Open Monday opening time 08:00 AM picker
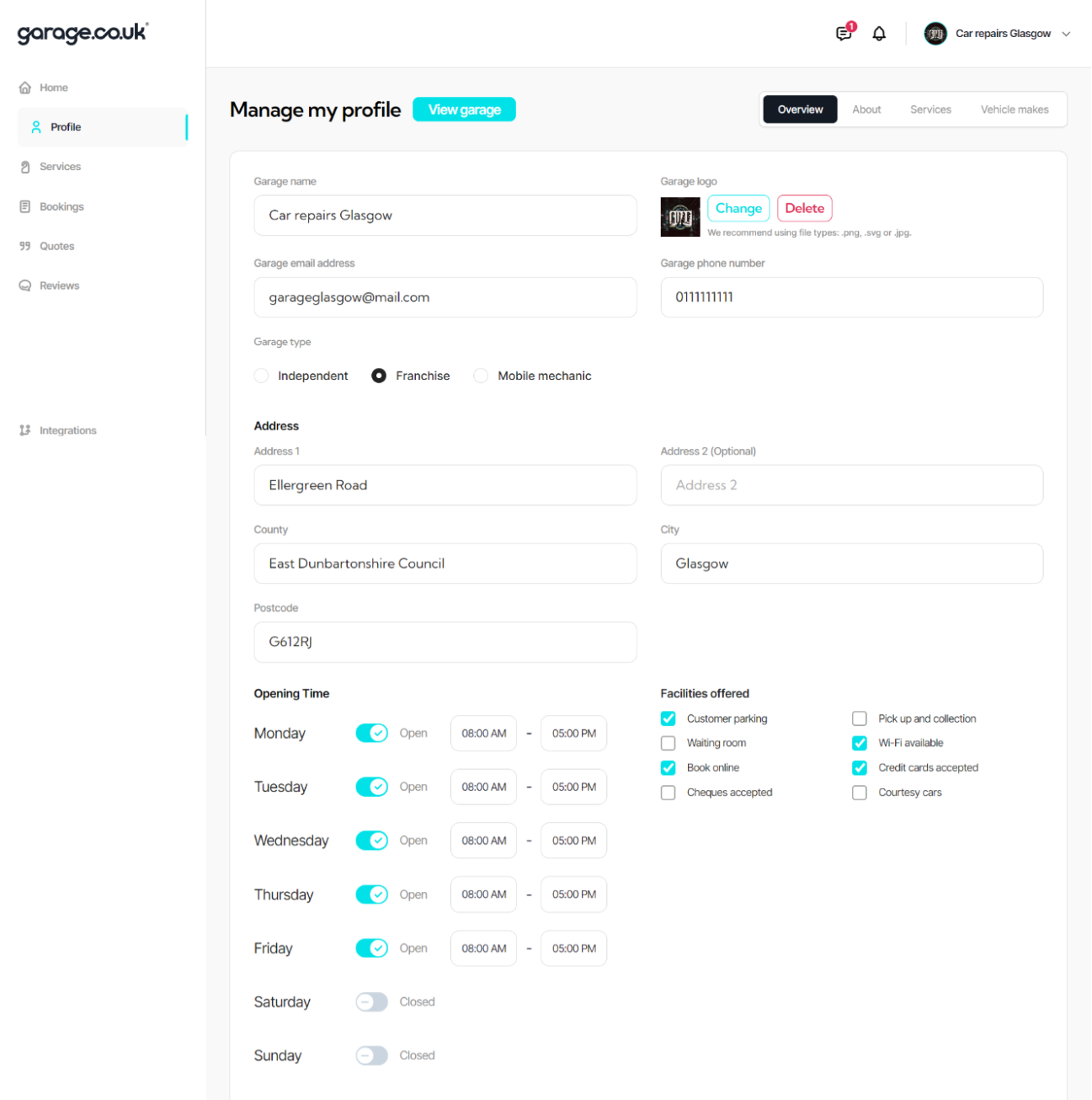Viewport: 1092px width, 1100px height. (x=483, y=734)
